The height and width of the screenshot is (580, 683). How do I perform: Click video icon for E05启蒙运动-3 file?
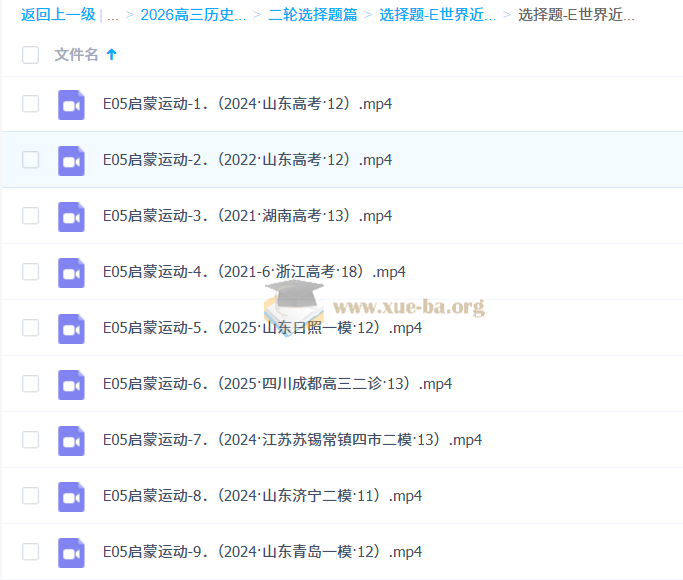[x=71, y=216]
